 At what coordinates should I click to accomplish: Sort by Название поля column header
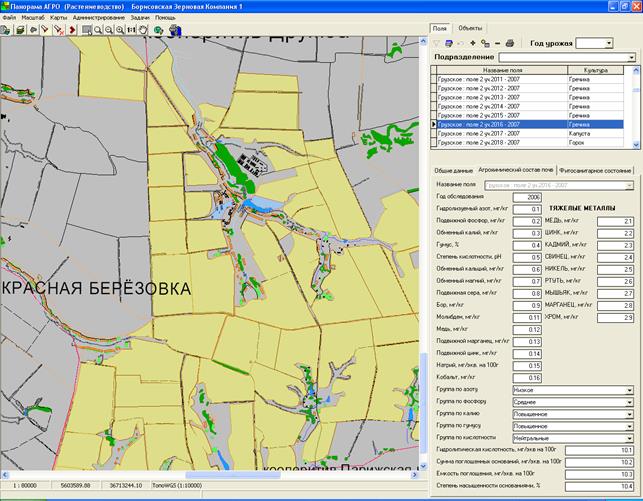(502, 70)
